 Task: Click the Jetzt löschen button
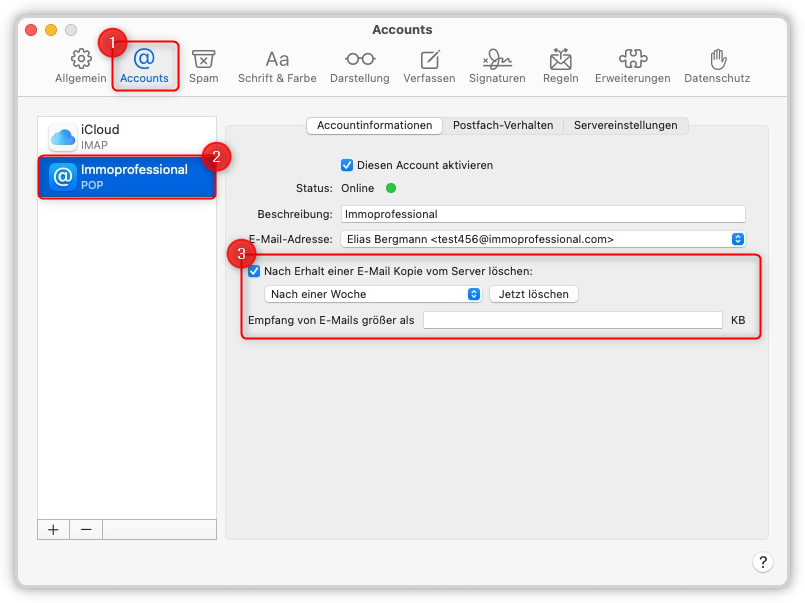point(534,294)
